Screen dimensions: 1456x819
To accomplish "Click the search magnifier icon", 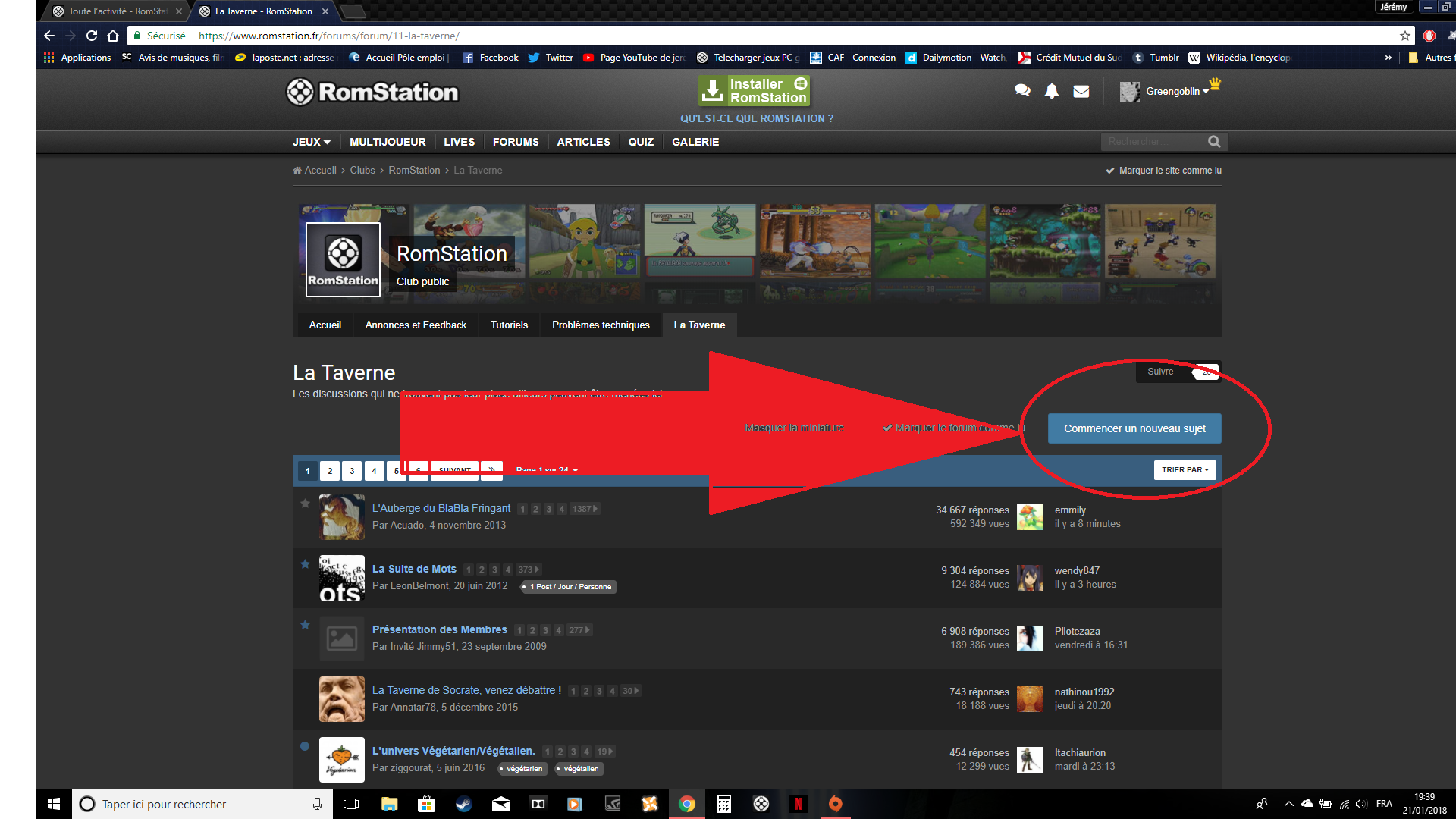I will [1214, 142].
